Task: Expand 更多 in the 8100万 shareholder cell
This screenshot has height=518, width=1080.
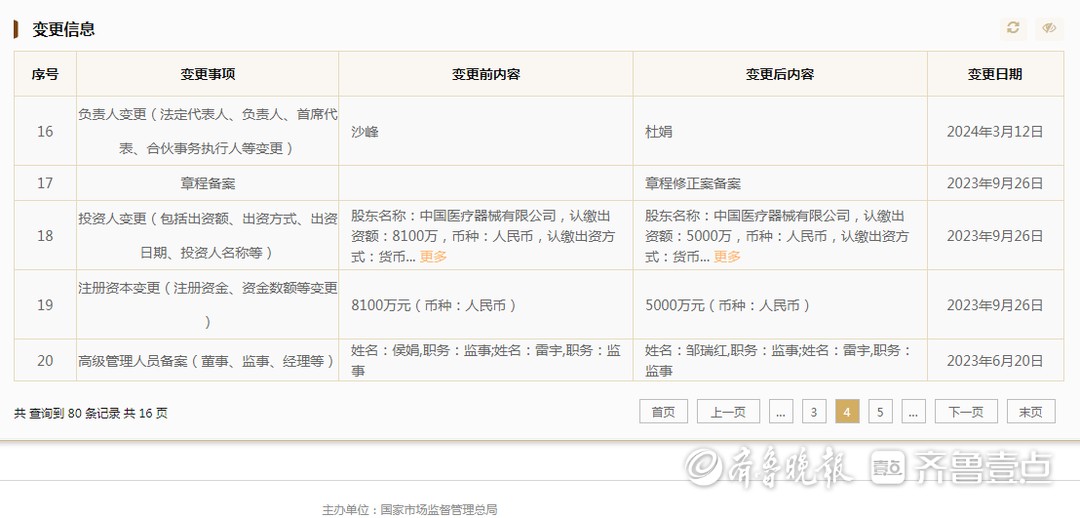Action: (433, 257)
